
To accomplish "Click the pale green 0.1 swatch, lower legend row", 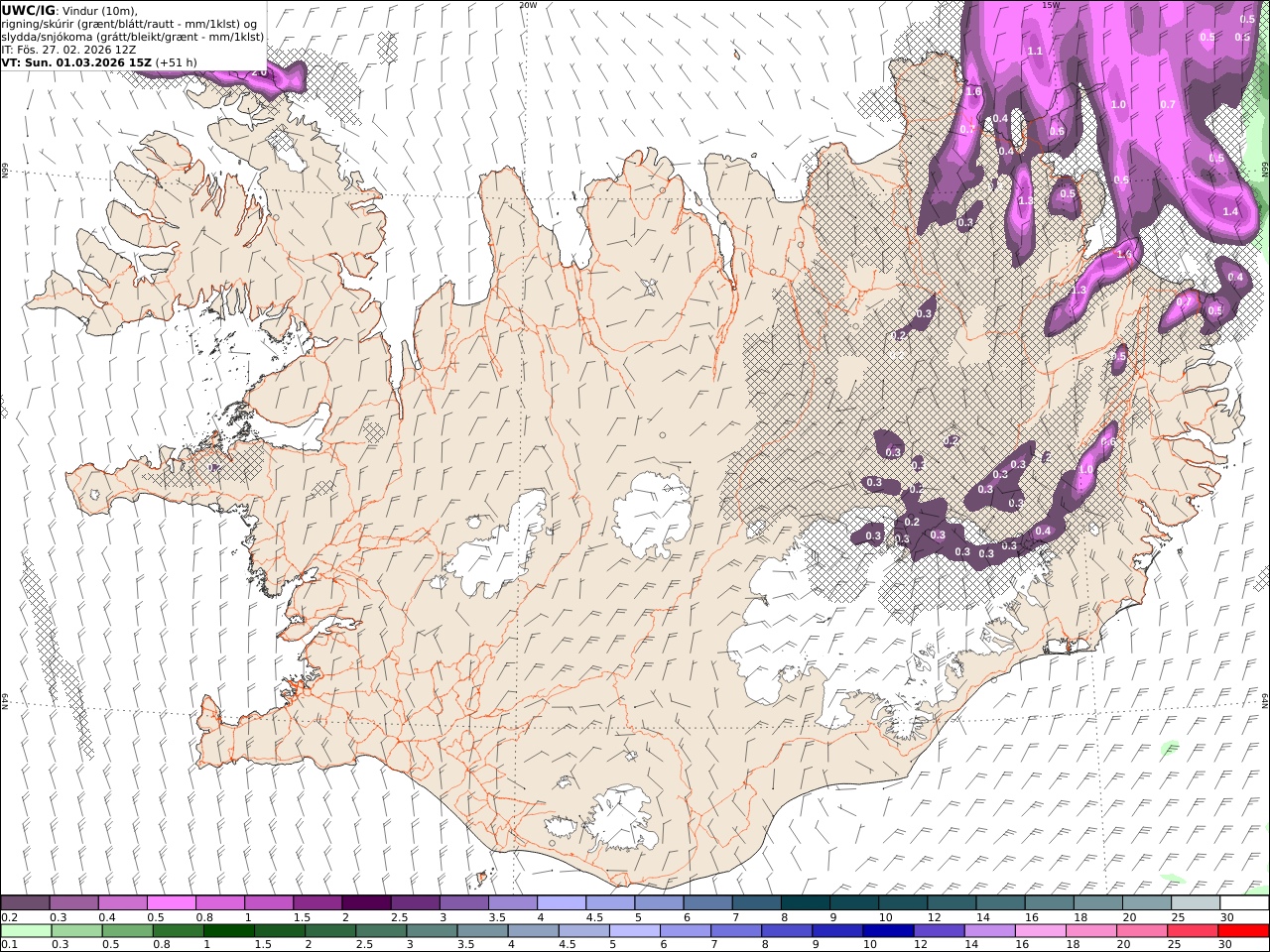I will click(x=26, y=930).
